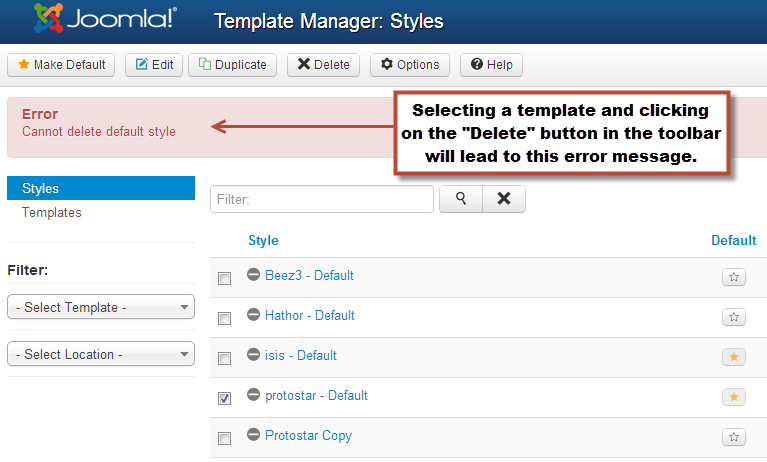The width and height of the screenshot is (767, 462).
Task: Open the Hathor - Default style link
Action: point(310,316)
